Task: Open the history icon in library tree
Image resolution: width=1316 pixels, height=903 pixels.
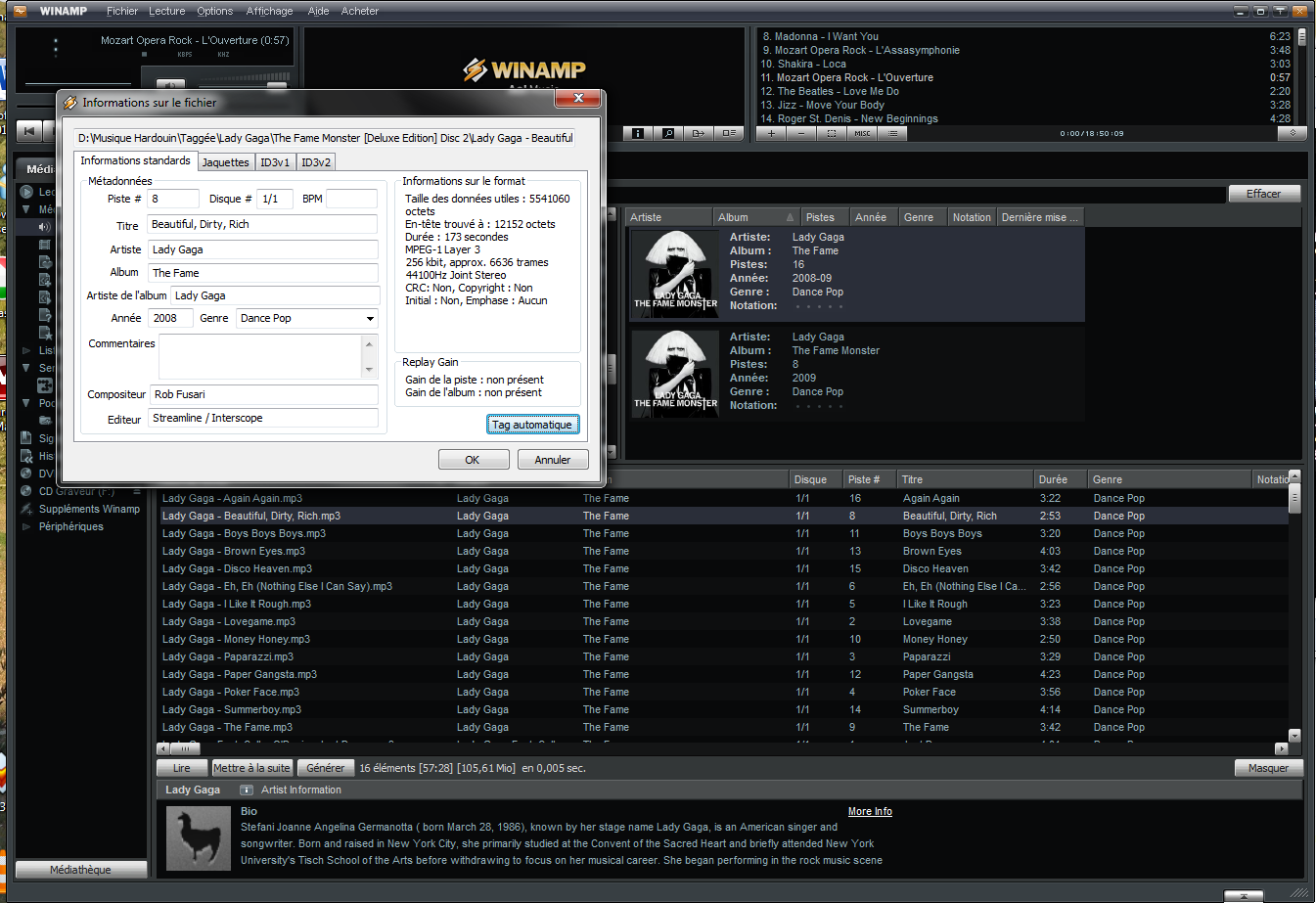Action: [x=26, y=456]
